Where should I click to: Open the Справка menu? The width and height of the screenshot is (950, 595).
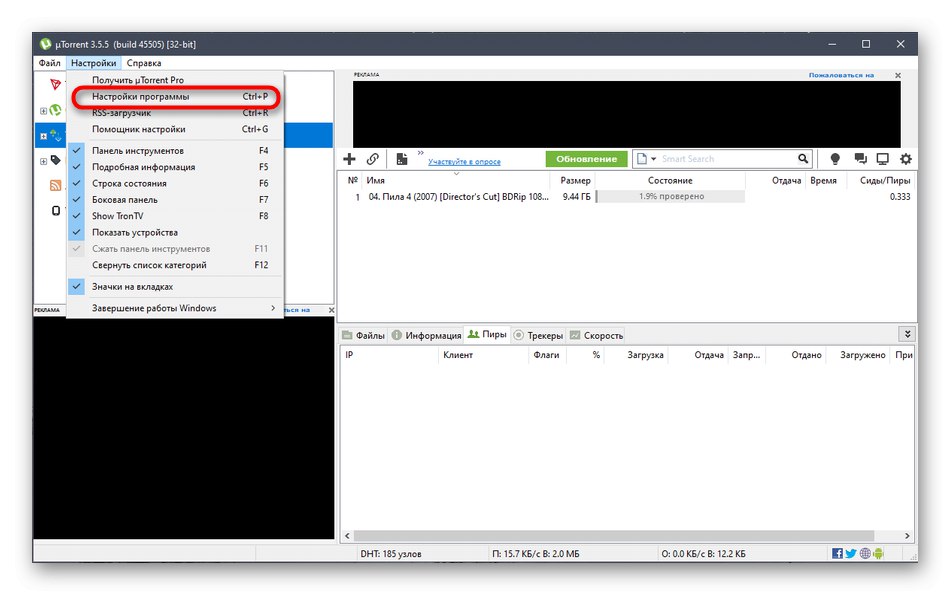pyautogui.click(x=144, y=63)
